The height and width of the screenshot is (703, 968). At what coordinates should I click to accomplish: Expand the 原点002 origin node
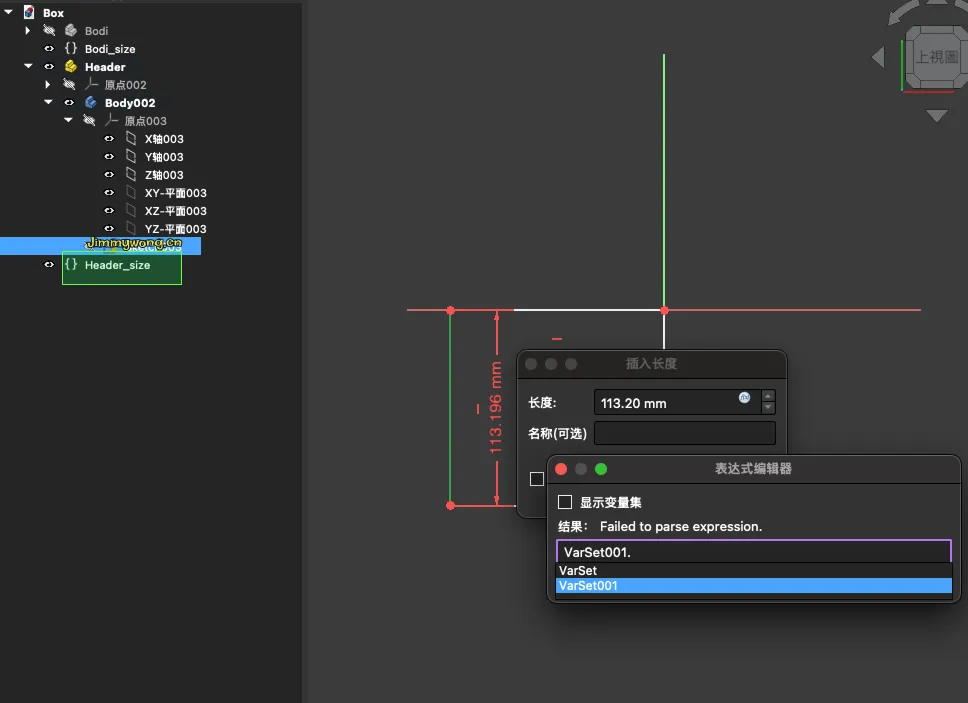click(x=48, y=85)
